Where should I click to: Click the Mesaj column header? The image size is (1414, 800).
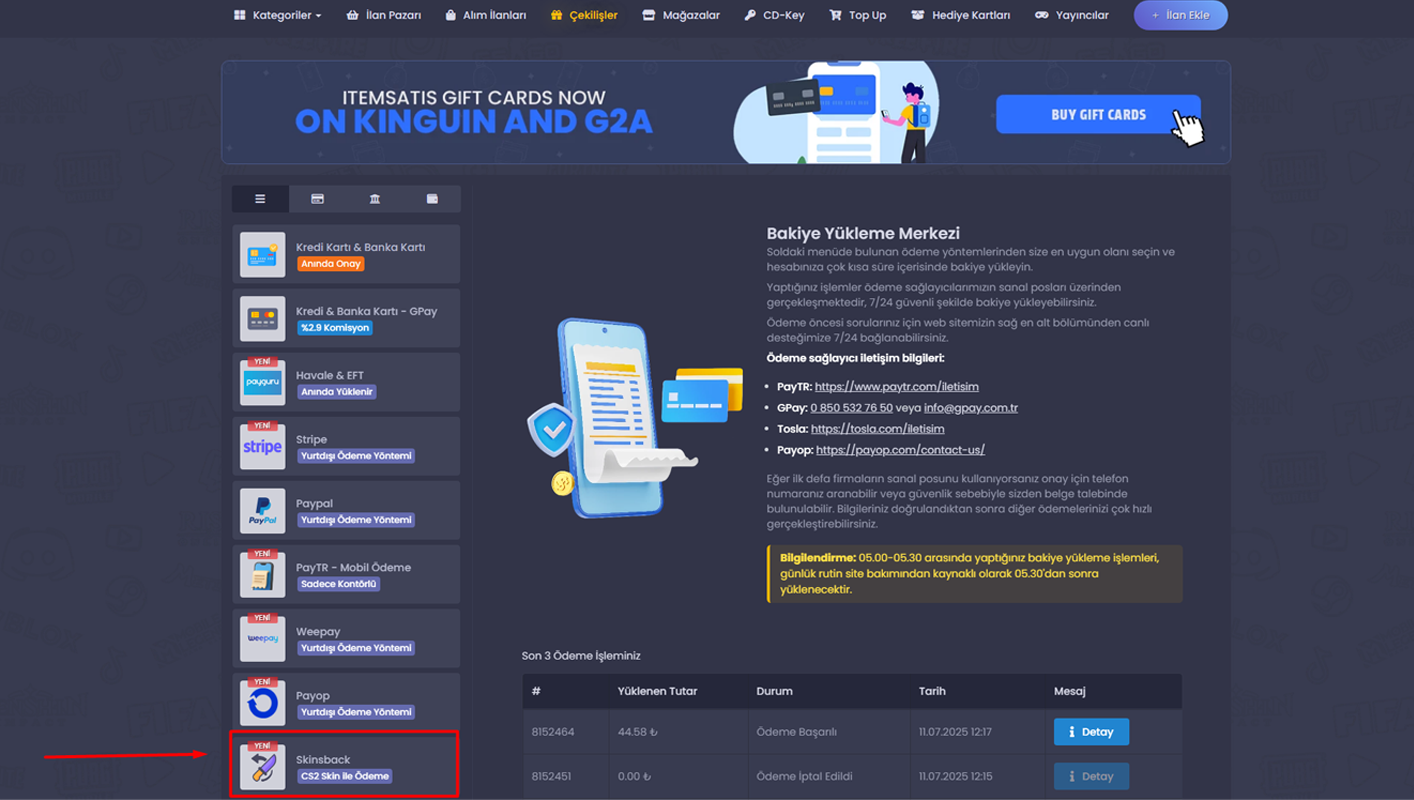coord(1070,691)
